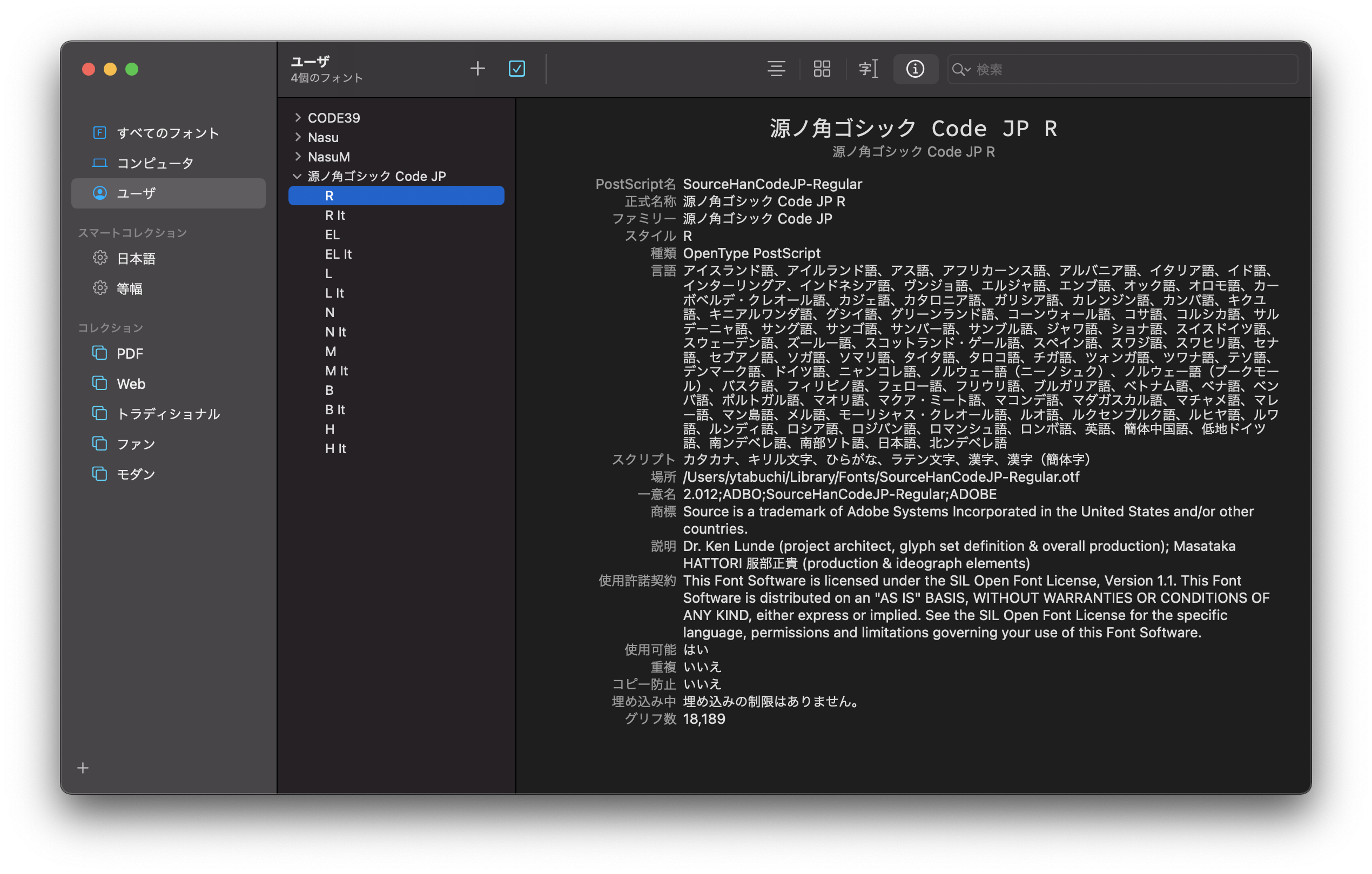Toggle the font info button
The image size is (1372, 874).
915,69
